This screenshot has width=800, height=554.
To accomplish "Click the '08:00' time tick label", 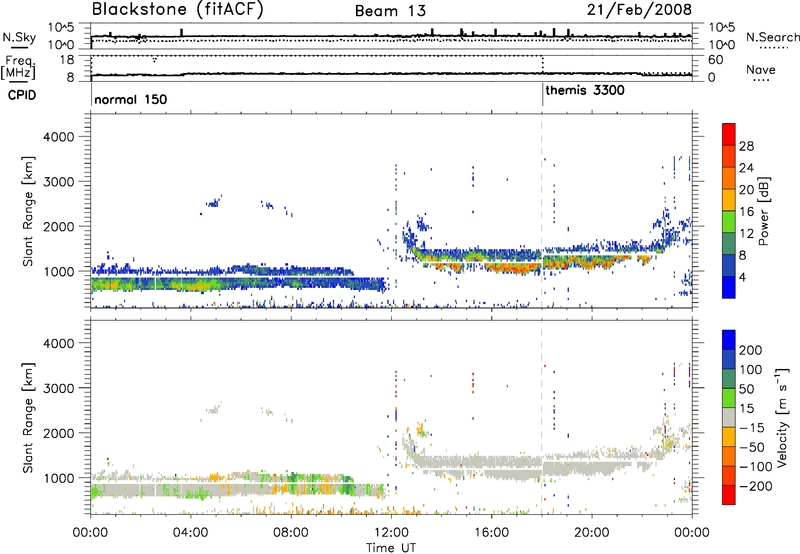I will point(291,533).
